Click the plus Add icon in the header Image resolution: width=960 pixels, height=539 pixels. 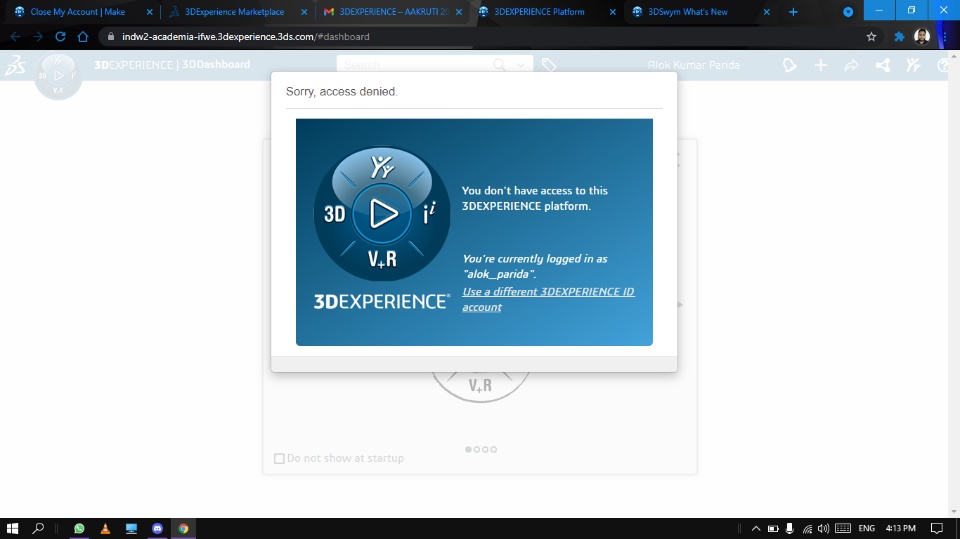click(820, 65)
